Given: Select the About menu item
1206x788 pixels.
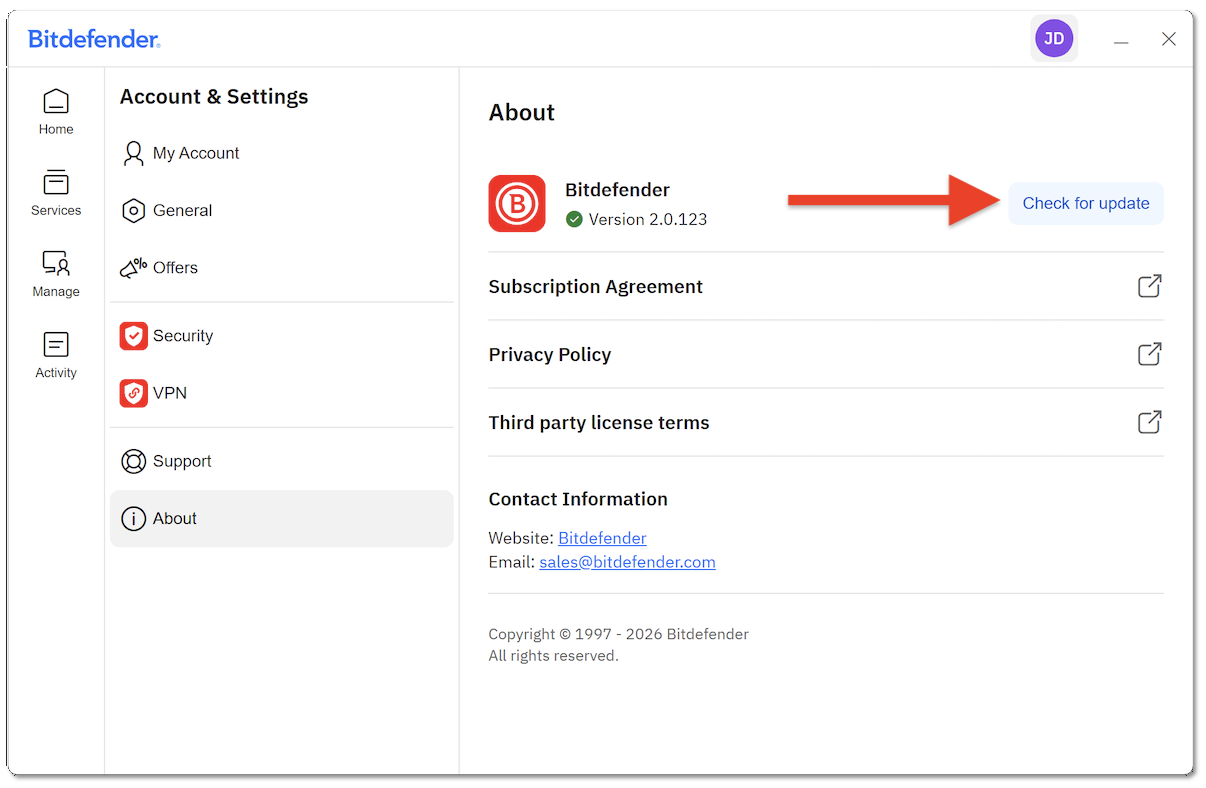Looking at the screenshot, I should [282, 519].
